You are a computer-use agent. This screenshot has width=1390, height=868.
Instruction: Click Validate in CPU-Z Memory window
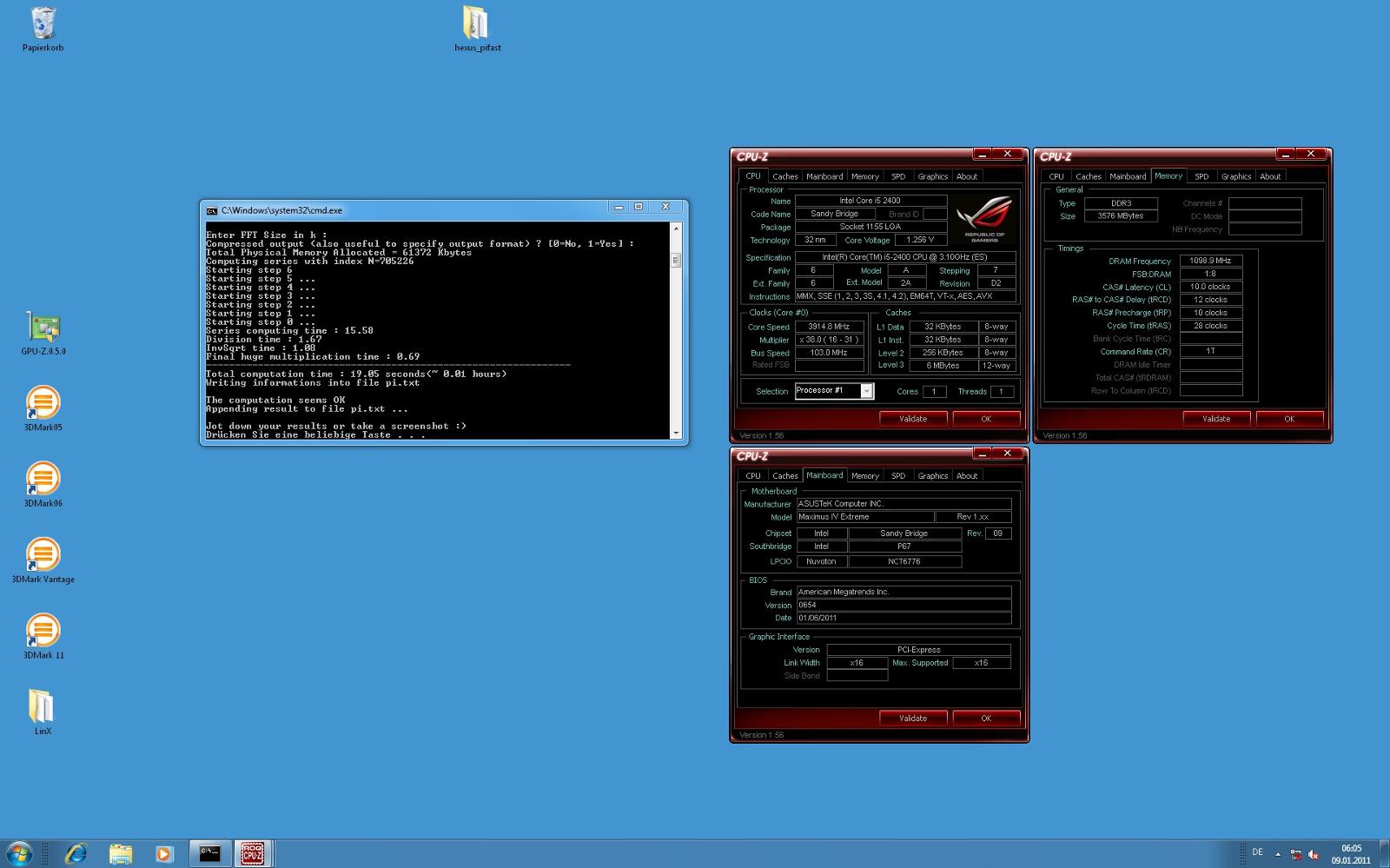(1216, 419)
